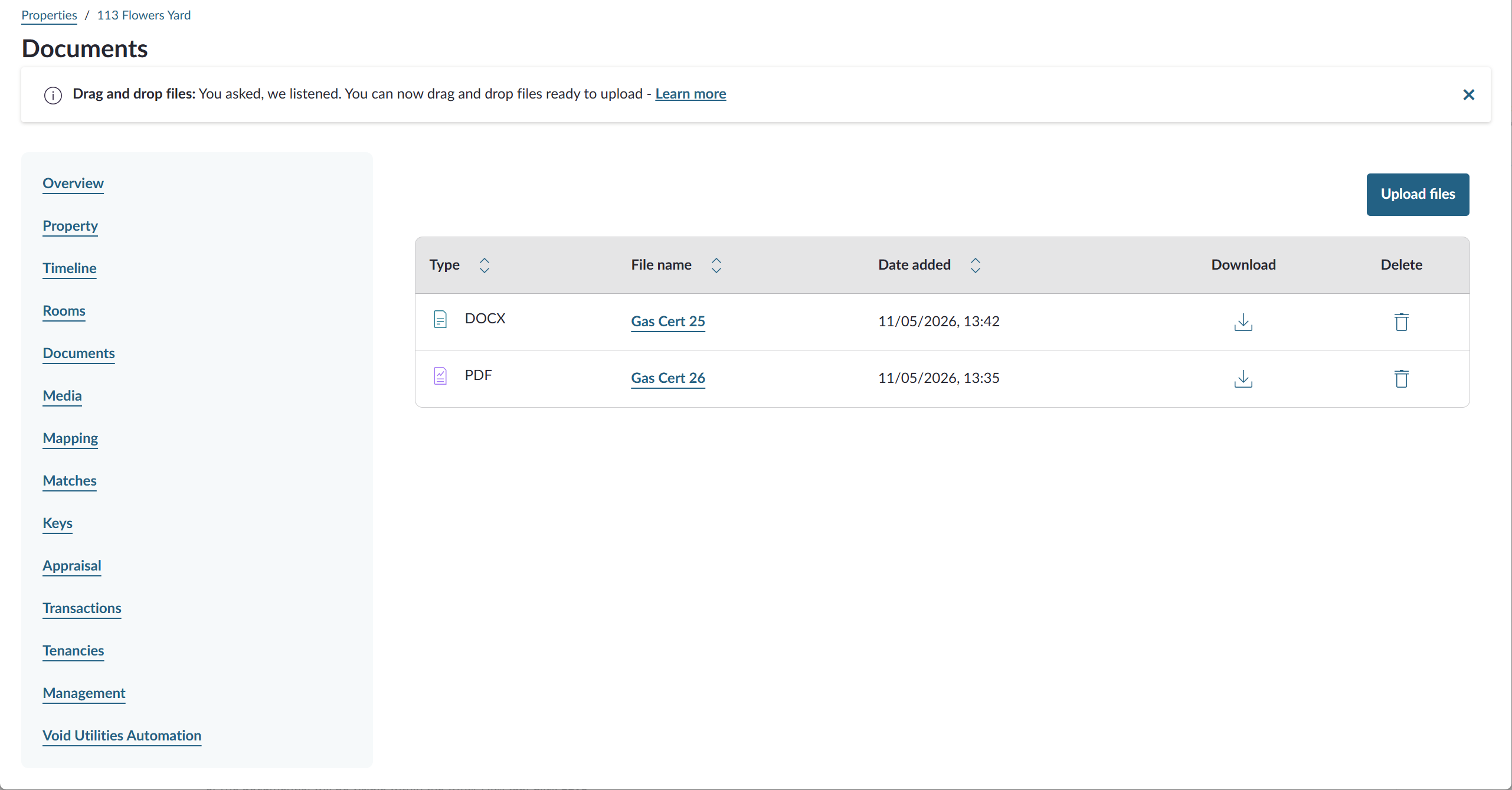Screen dimensions: 1512x790
Task: Go to the Appraisal section
Action: [x=72, y=566]
